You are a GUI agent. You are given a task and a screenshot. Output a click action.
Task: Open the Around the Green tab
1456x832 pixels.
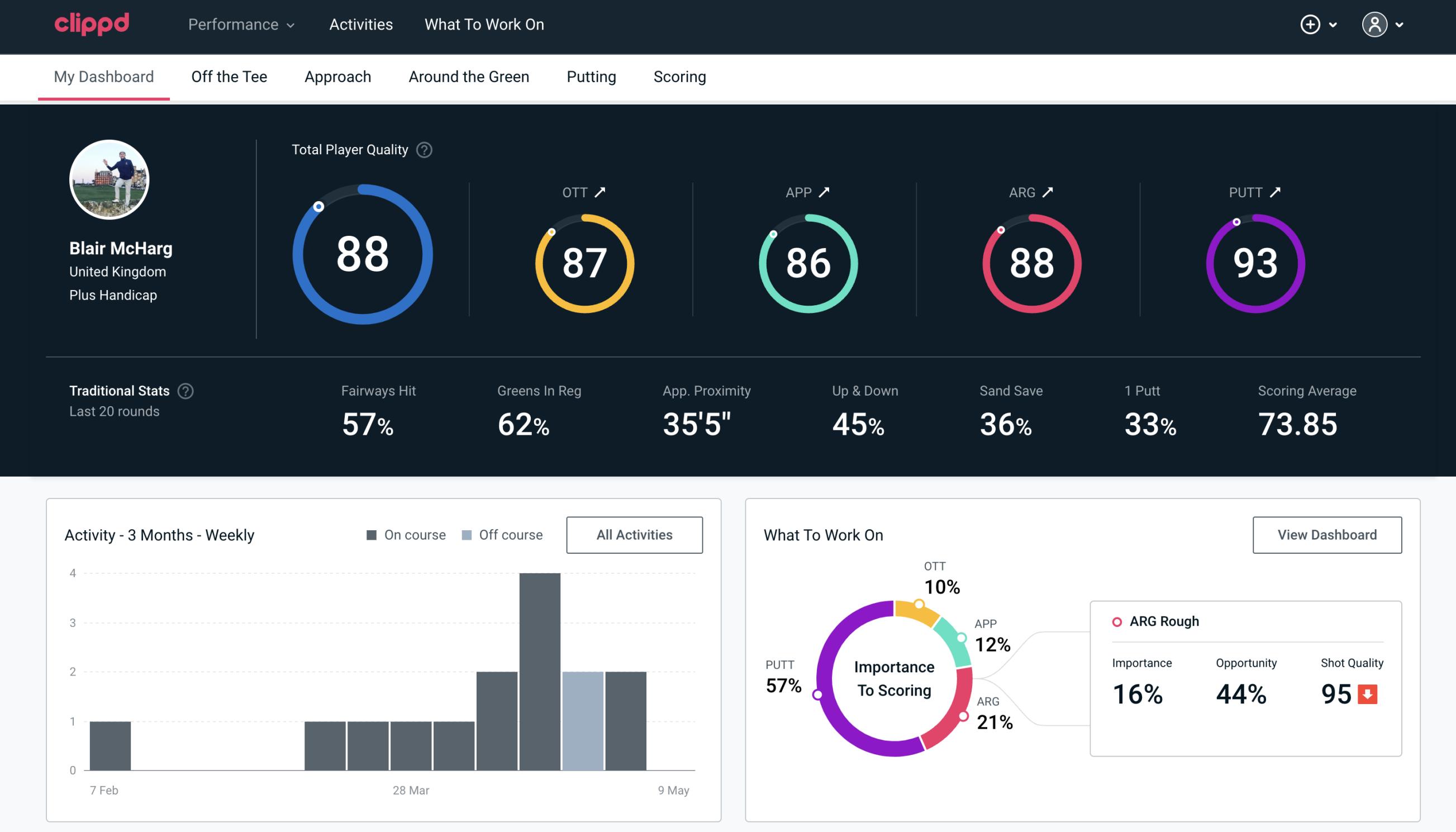(x=468, y=77)
